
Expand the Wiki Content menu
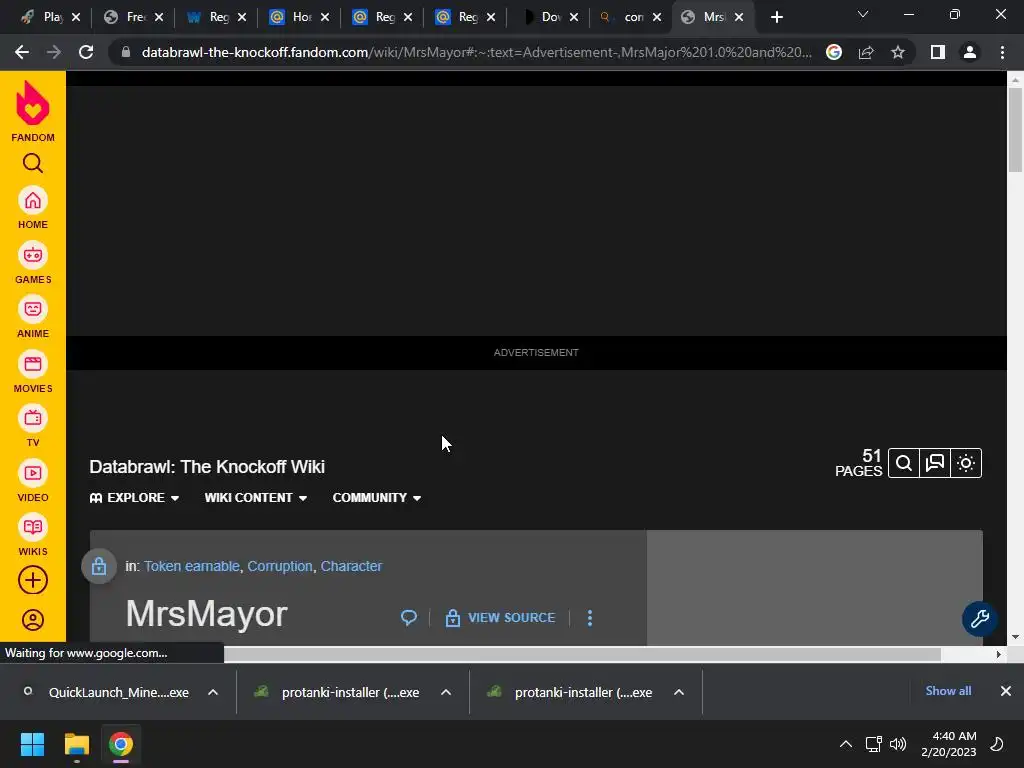[256, 498]
